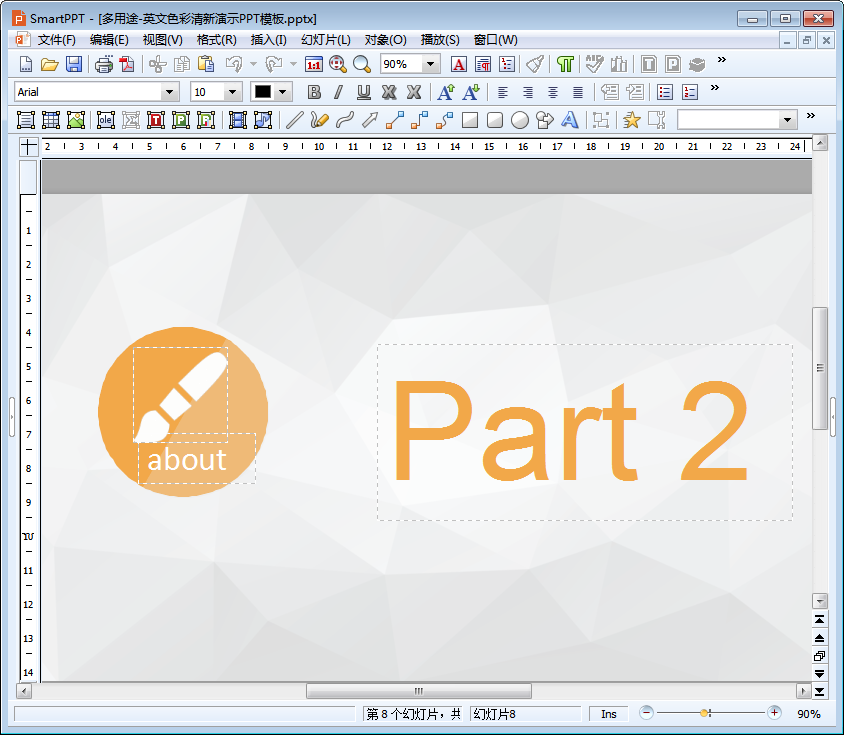844x735 pixels.
Task: Expand more formatting toolbar buttons chevron
Action: pos(714,87)
